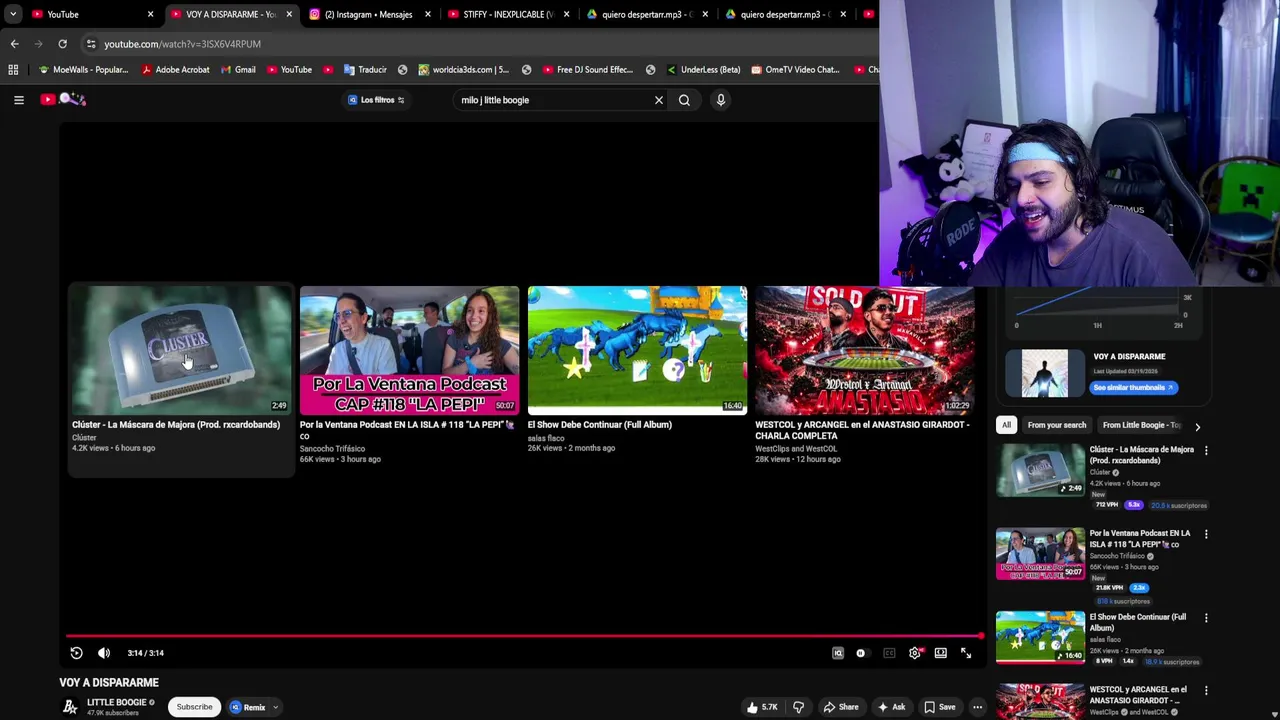
Task: Click the Remix button
Action: click(x=249, y=707)
